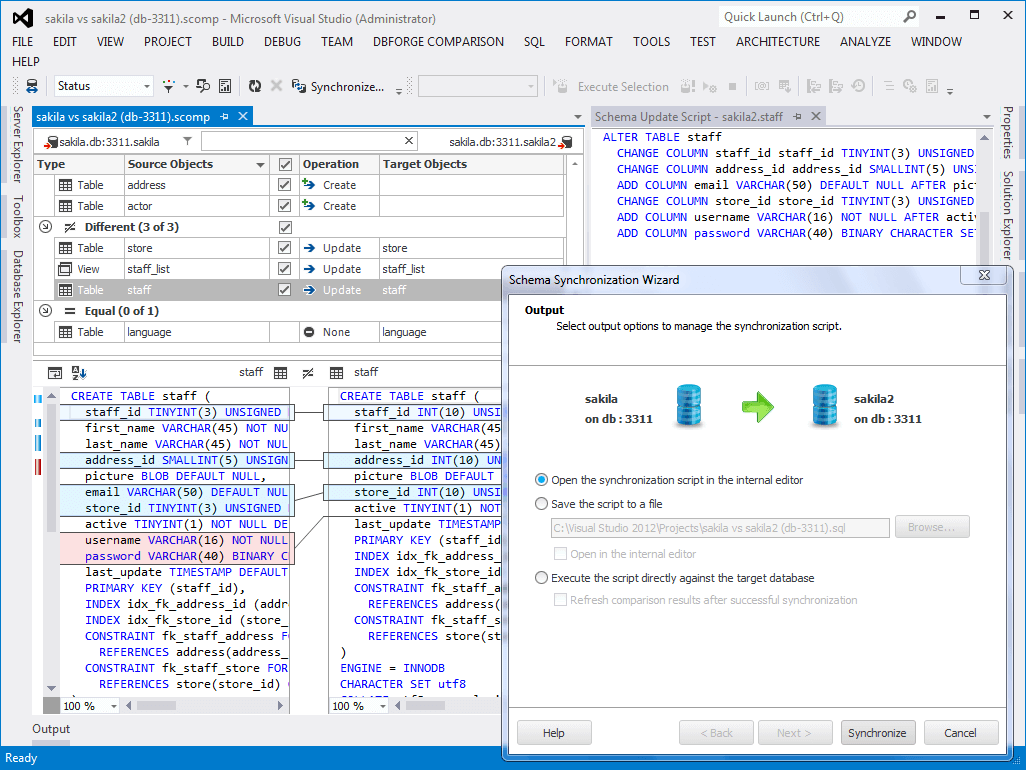The width and height of the screenshot is (1026, 770).
Task: Open the FILE menu
Action: tap(23, 42)
